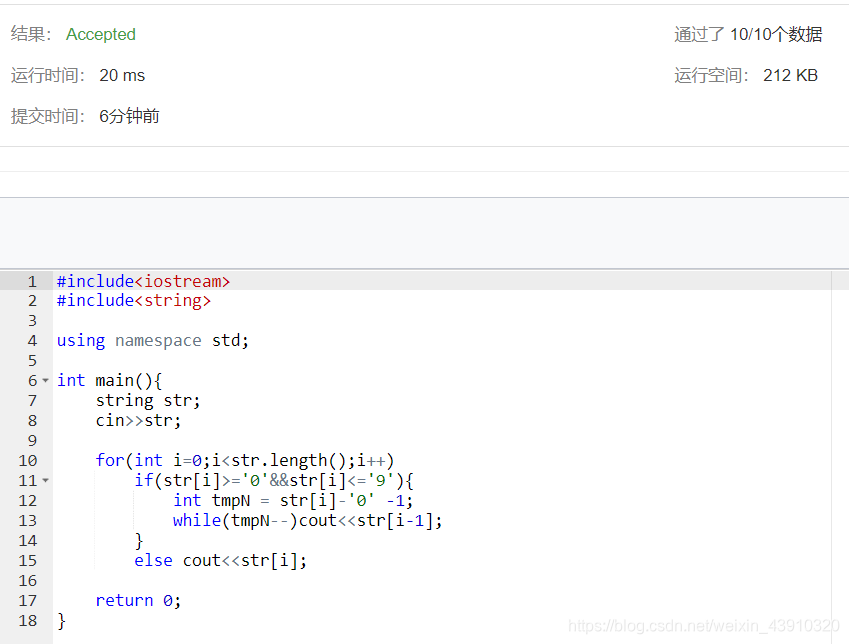Select the 20 ms runtime value

[122, 75]
